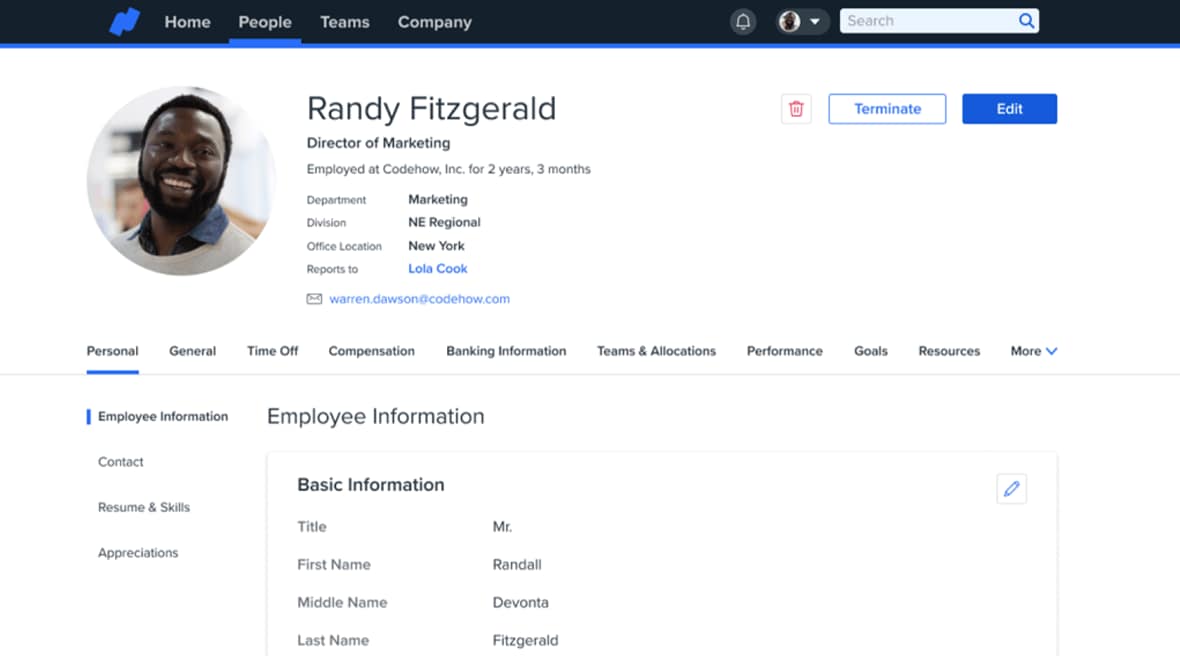Open the Banking Information tab
The width and height of the screenshot is (1180, 656).
point(506,351)
